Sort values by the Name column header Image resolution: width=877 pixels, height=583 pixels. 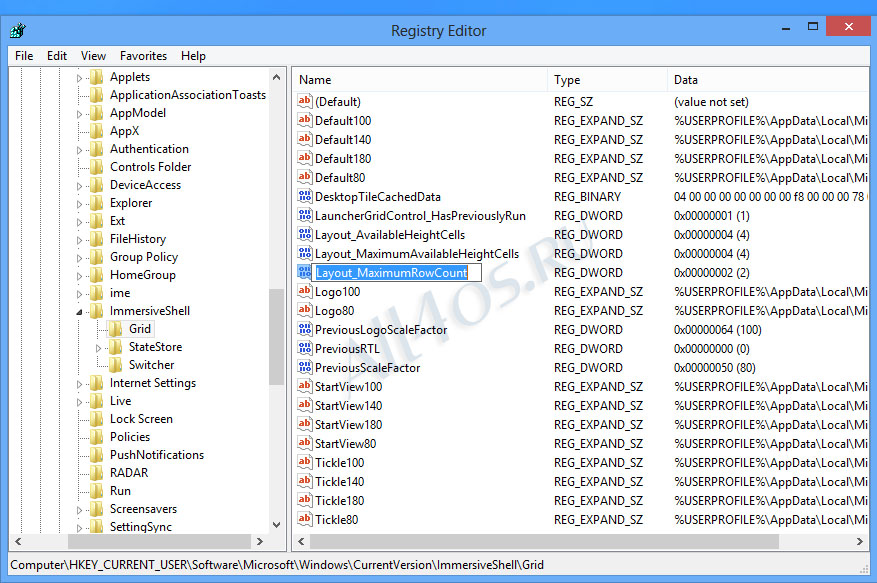(419, 80)
